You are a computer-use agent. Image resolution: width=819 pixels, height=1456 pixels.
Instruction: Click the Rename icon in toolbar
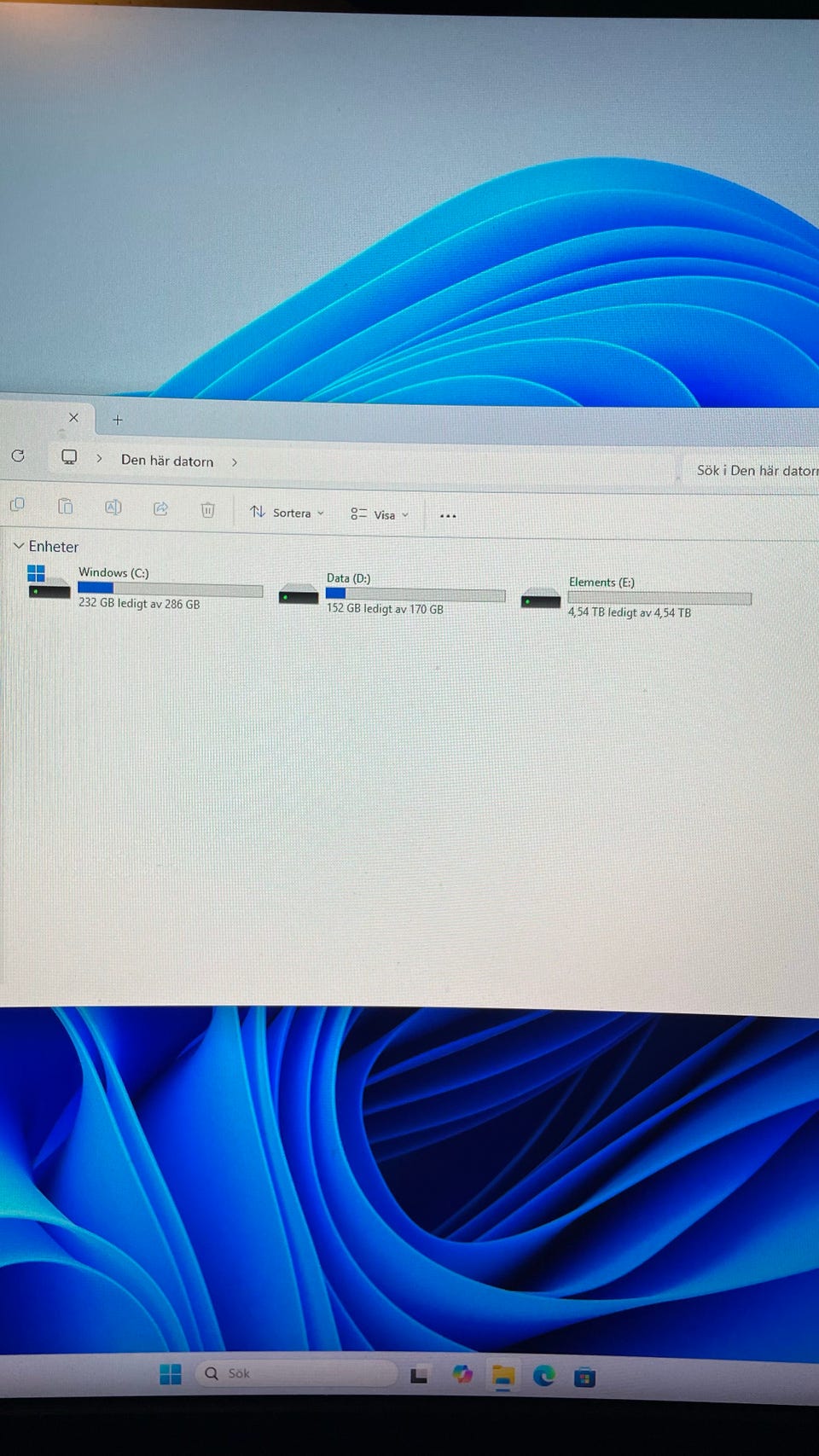[x=113, y=508]
